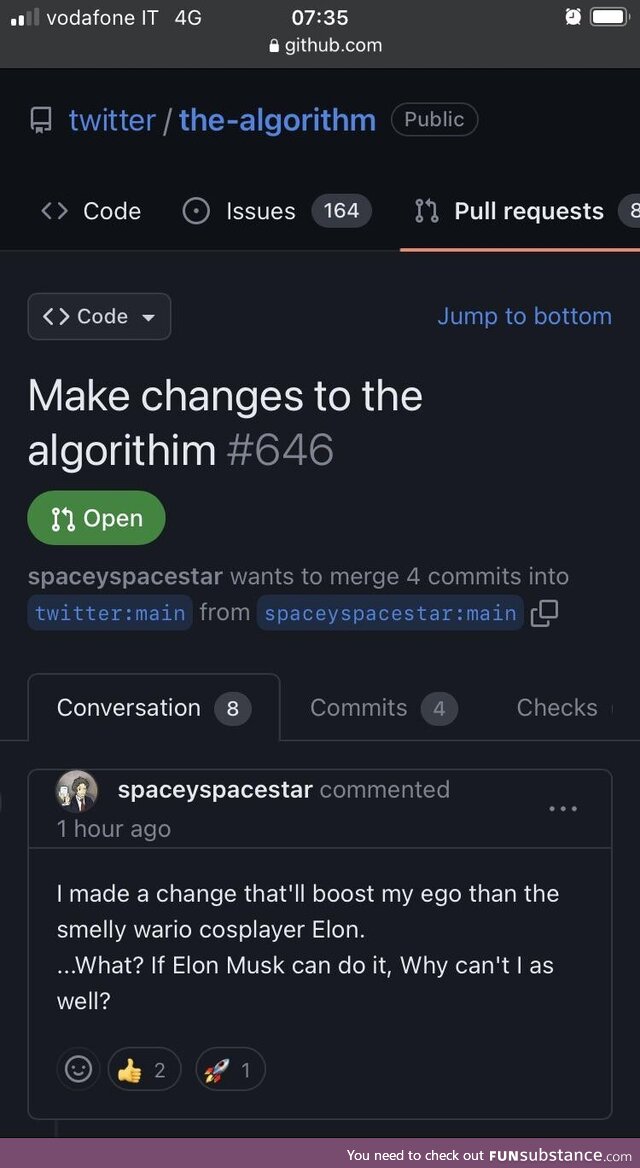The image size is (640, 1168).
Task: Click the Pull requests branch icon
Action: point(425,211)
